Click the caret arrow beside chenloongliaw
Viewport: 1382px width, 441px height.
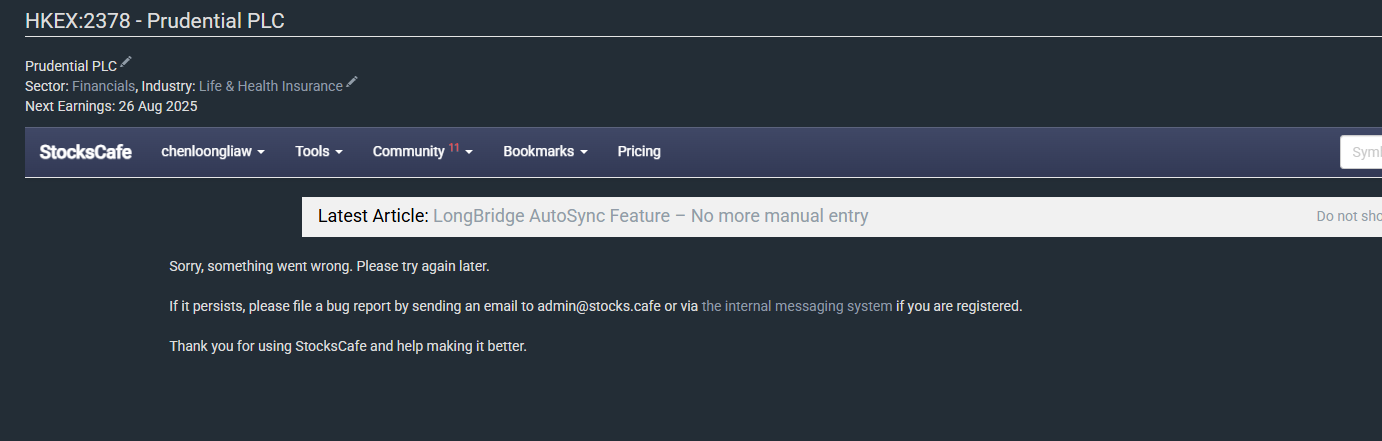pyautogui.click(x=261, y=152)
